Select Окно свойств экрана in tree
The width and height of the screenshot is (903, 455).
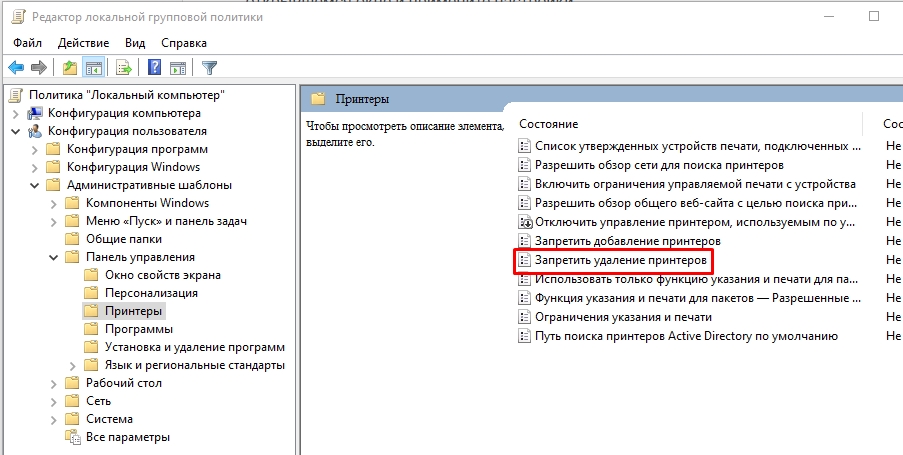[x=162, y=275]
